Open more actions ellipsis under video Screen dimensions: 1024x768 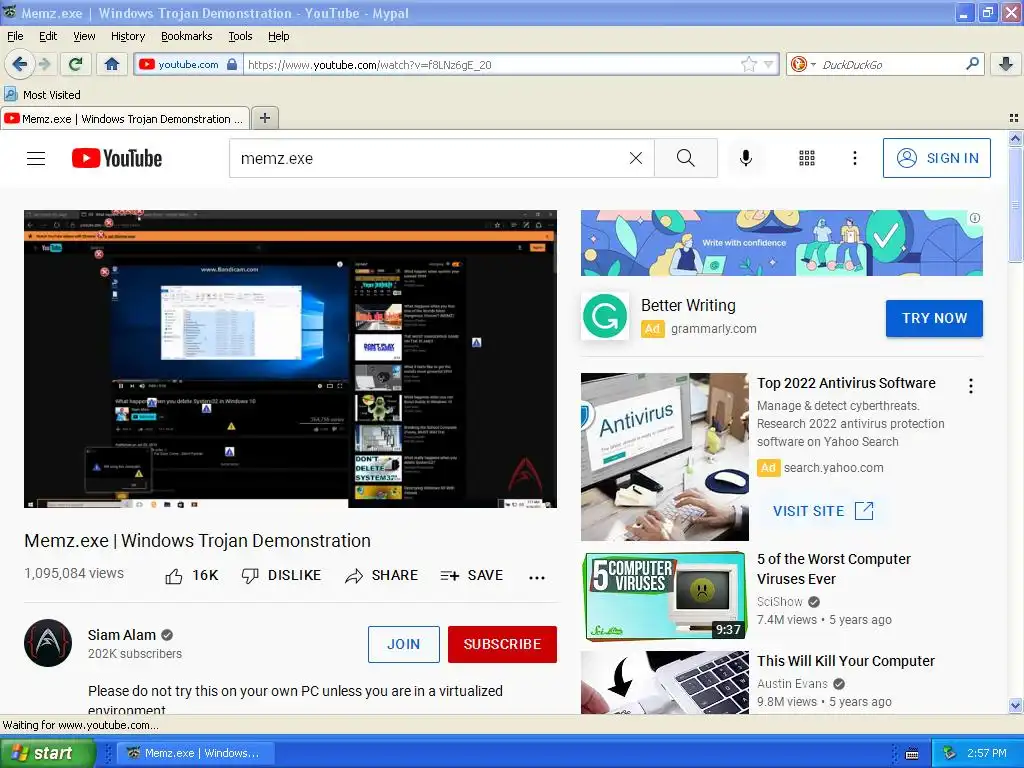coord(537,577)
